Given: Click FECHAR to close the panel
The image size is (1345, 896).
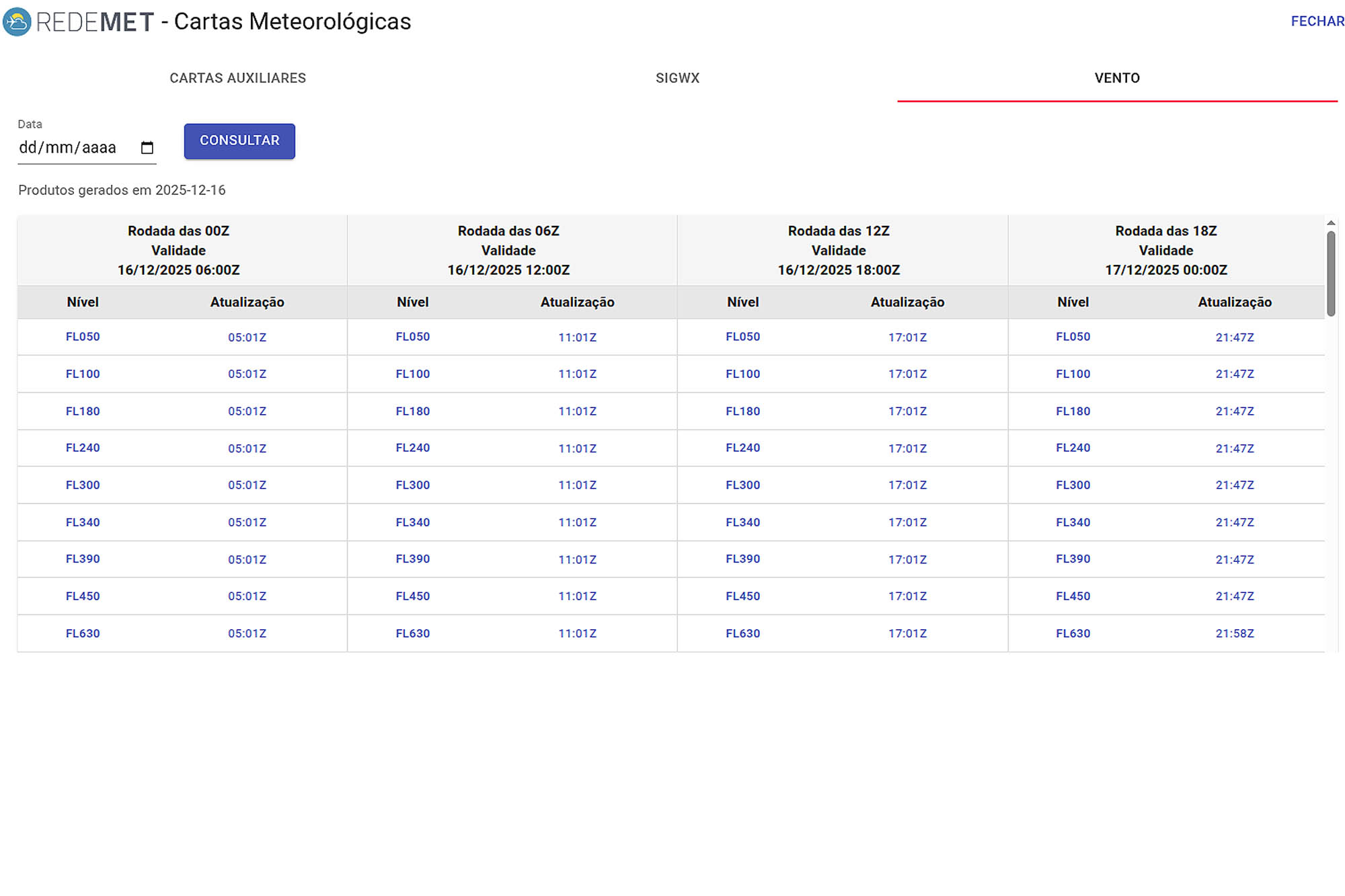Looking at the screenshot, I should 1317,22.
